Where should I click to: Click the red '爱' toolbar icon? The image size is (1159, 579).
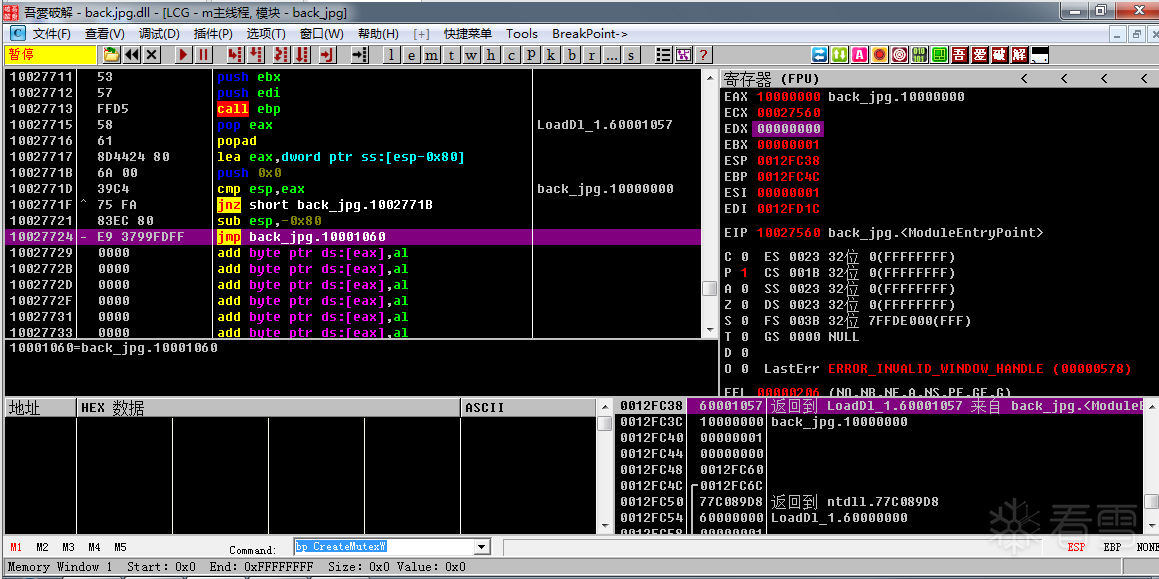pyautogui.click(x=979, y=55)
